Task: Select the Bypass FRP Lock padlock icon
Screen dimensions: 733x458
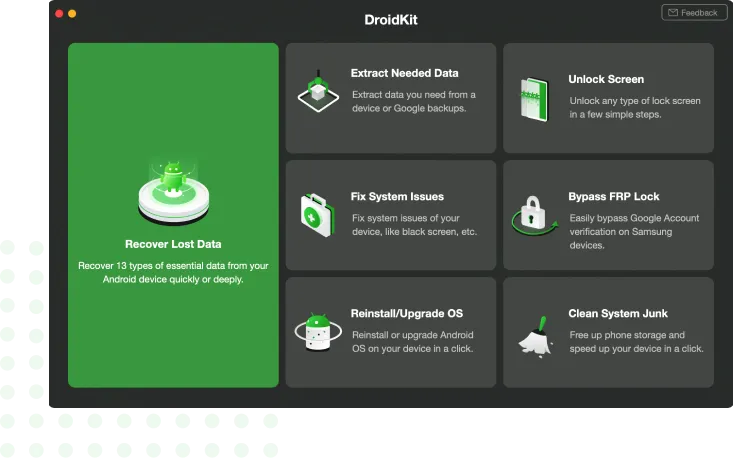Action: click(535, 215)
